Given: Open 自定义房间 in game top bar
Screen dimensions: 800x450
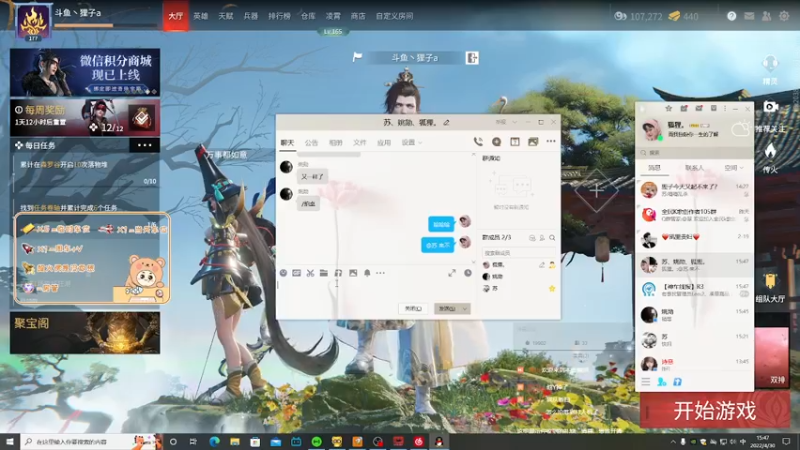Looking at the screenshot, I should click(x=394, y=16).
